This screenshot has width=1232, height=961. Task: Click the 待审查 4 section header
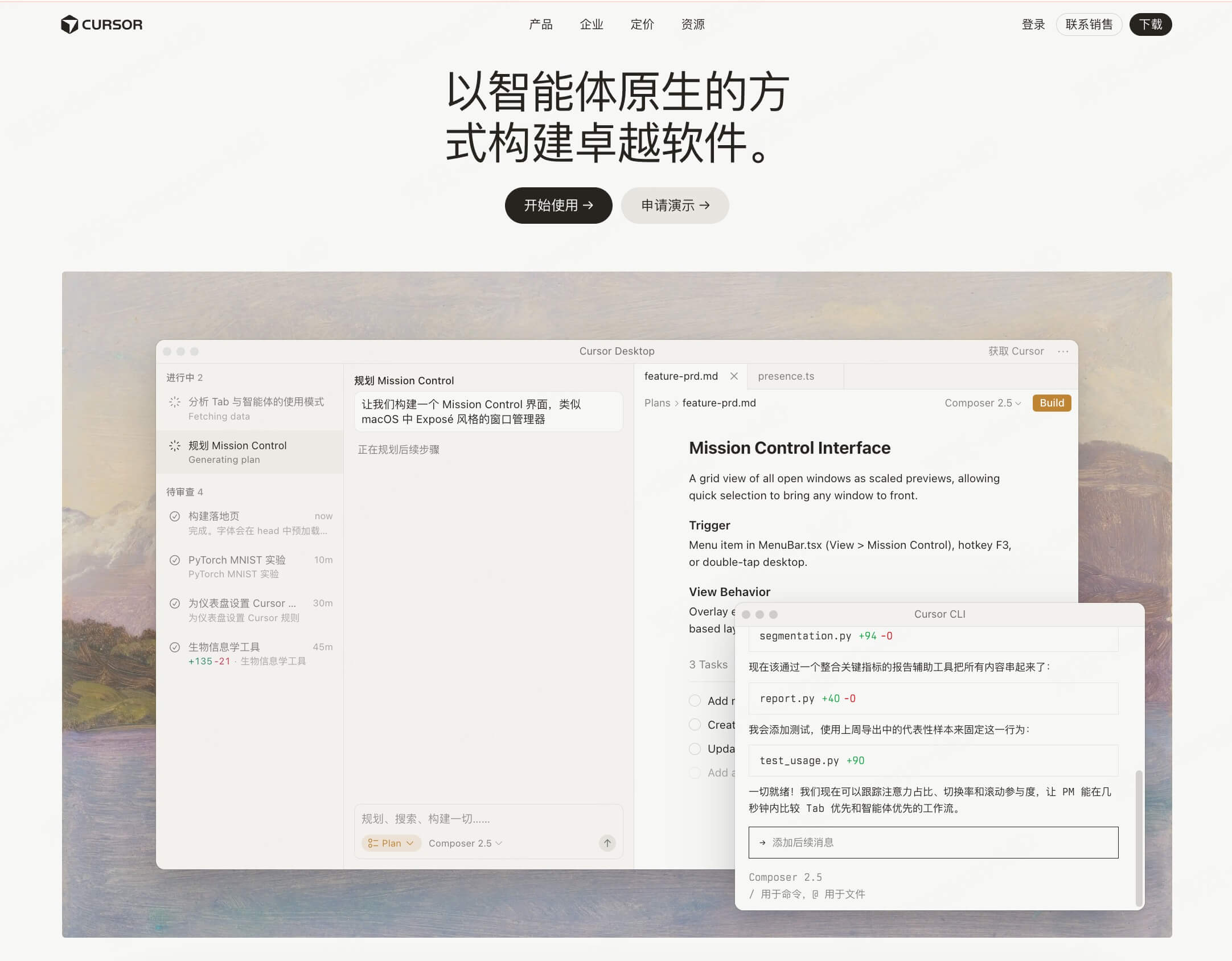[184, 492]
